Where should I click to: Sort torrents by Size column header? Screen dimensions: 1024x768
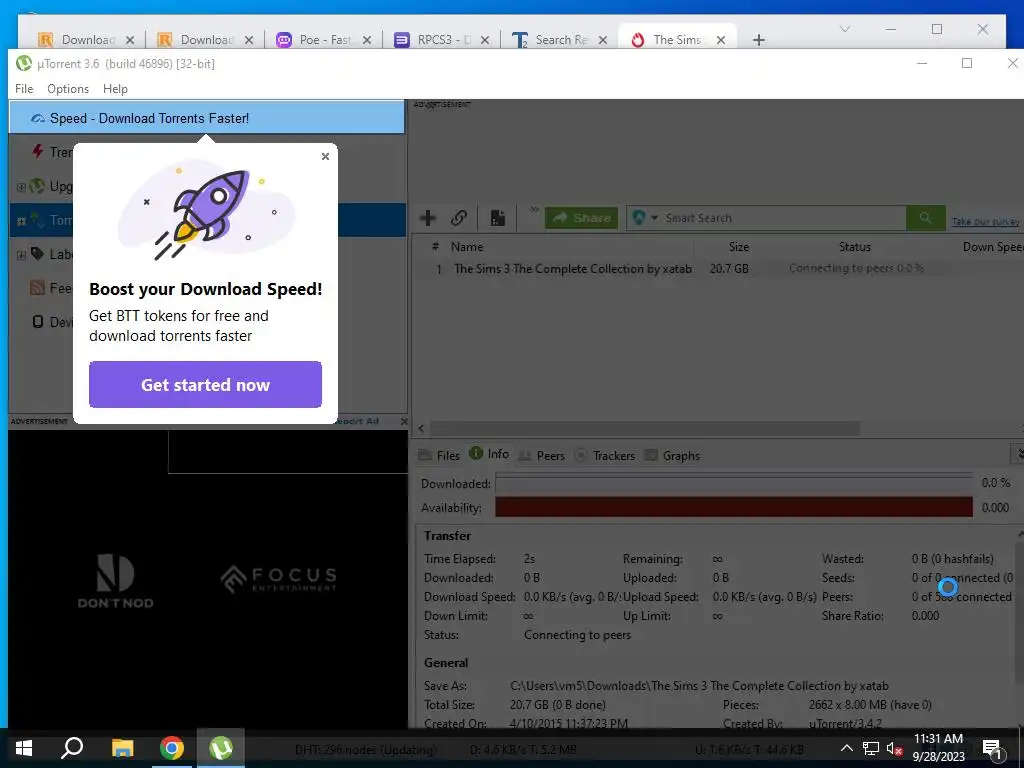pyautogui.click(x=739, y=247)
